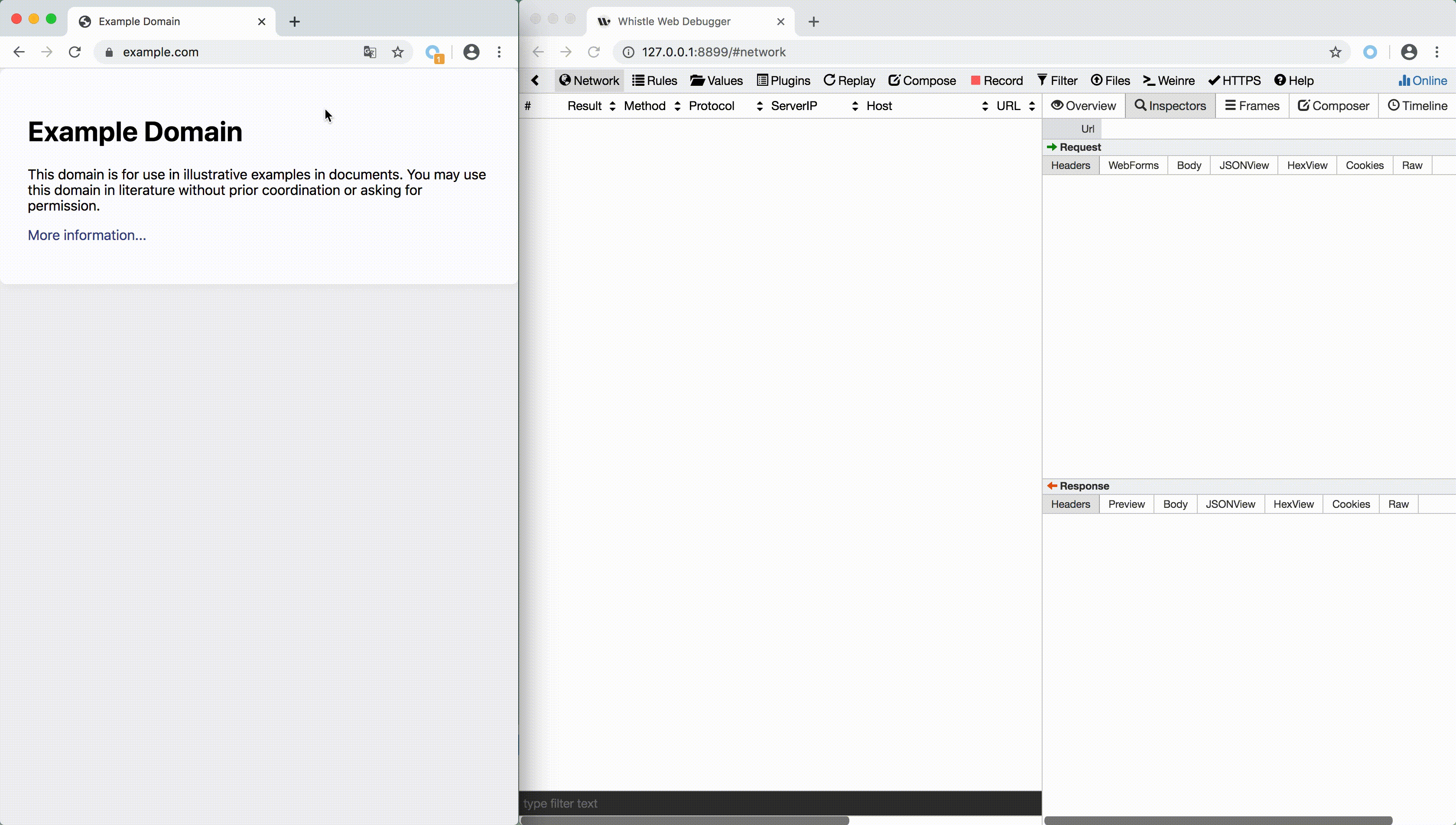This screenshot has width=1456, height=825.
Task: Open the Files section
Action: click(1110, 81)
